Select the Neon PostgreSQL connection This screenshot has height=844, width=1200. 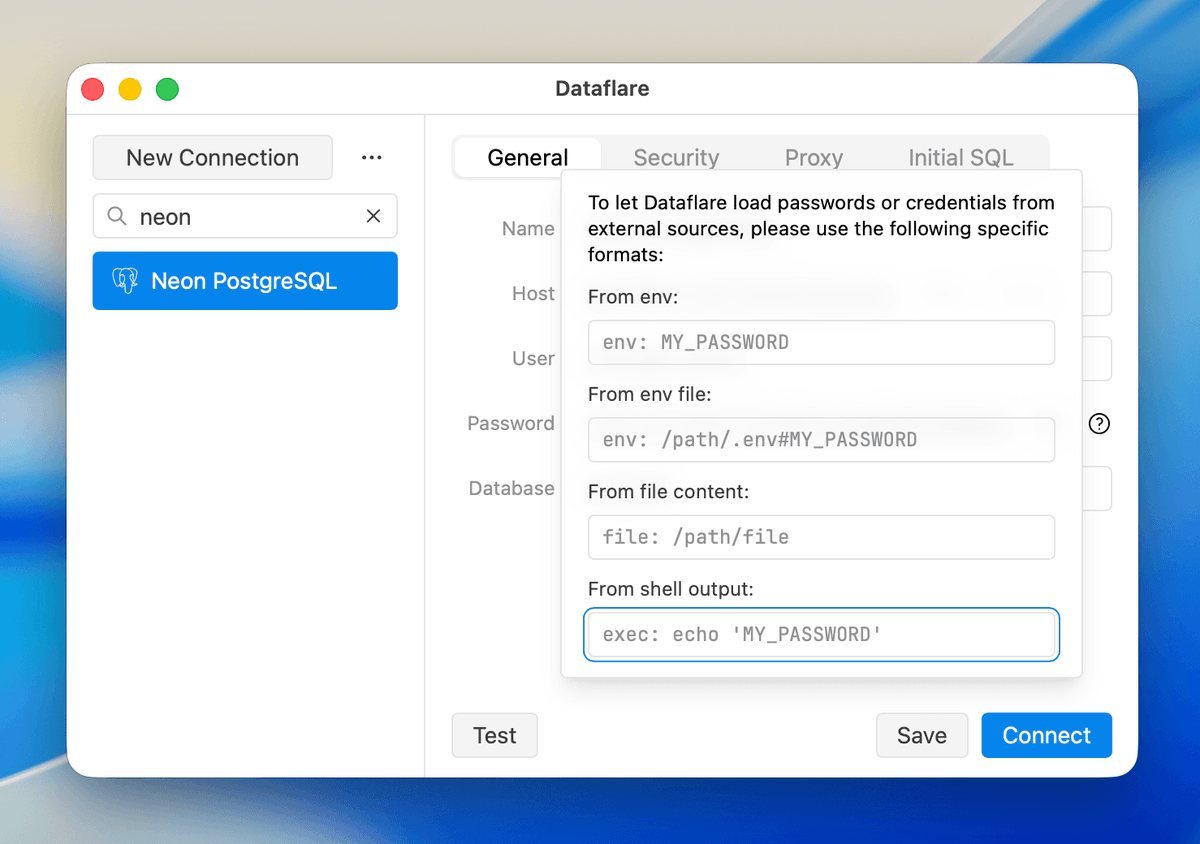point(245,281)
